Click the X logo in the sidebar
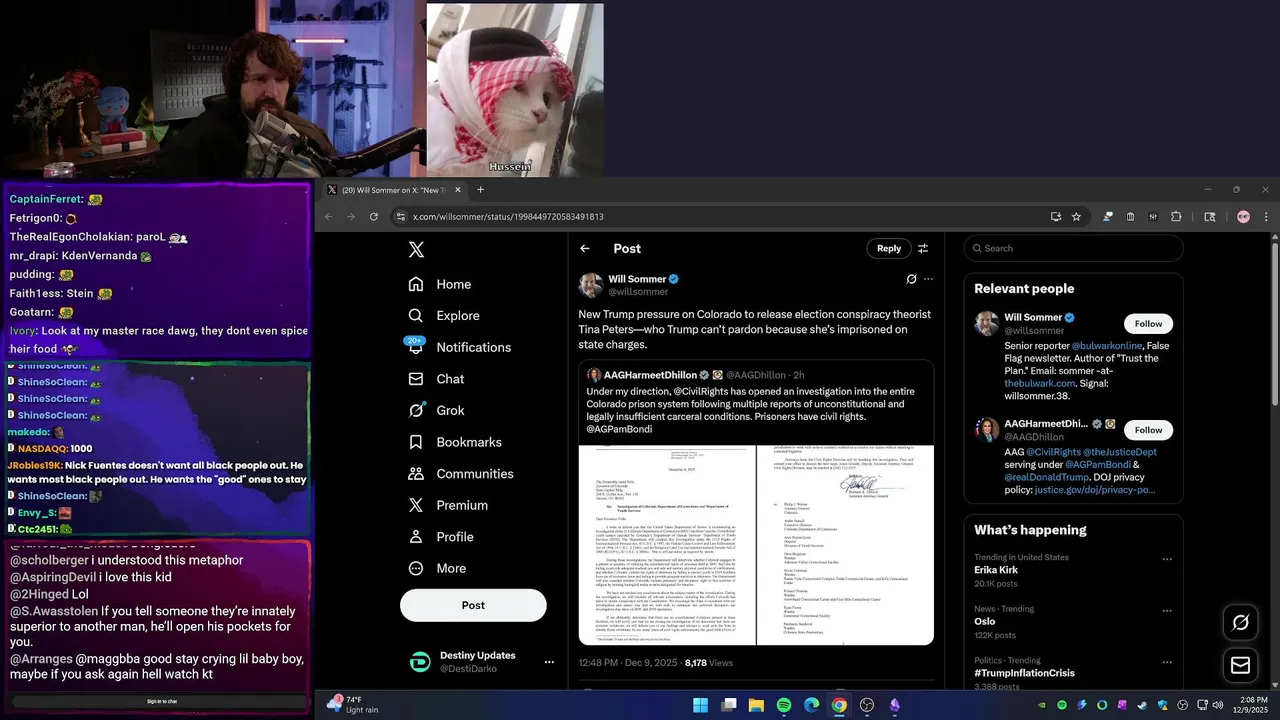The width and height of the screenshot is (1280, 720). coord(416,250)
